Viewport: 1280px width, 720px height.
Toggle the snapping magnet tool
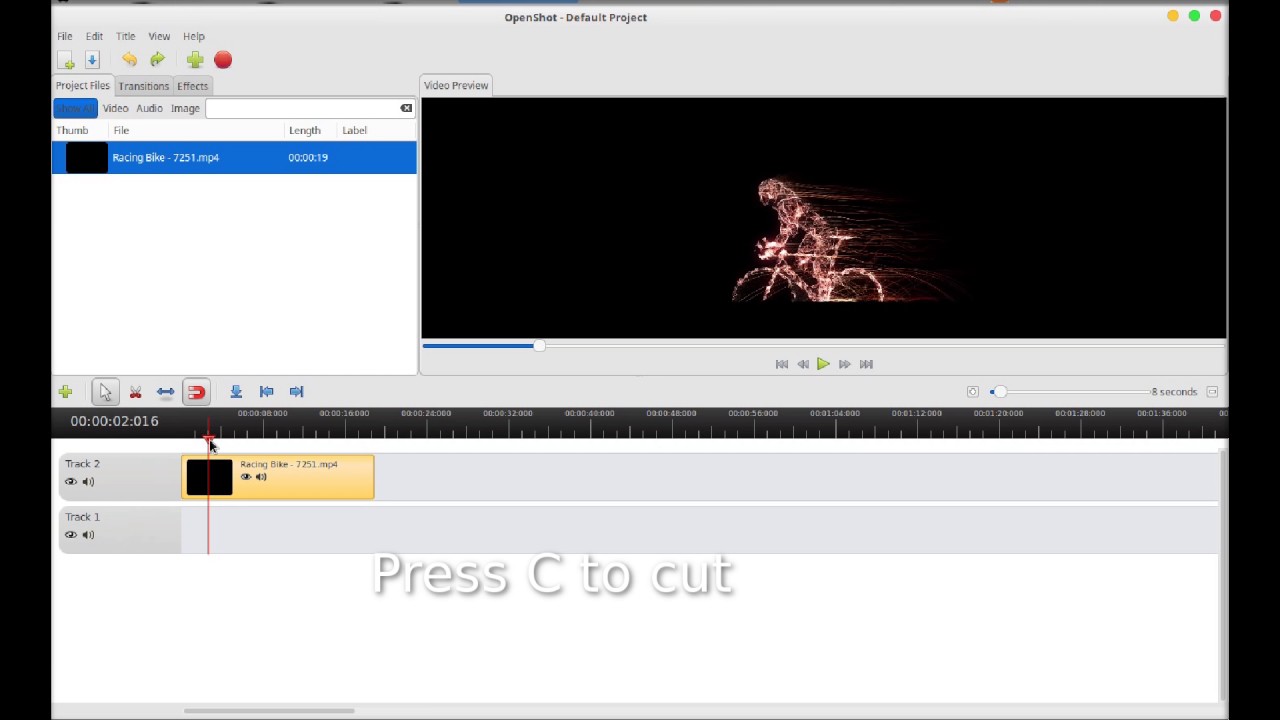196,392
